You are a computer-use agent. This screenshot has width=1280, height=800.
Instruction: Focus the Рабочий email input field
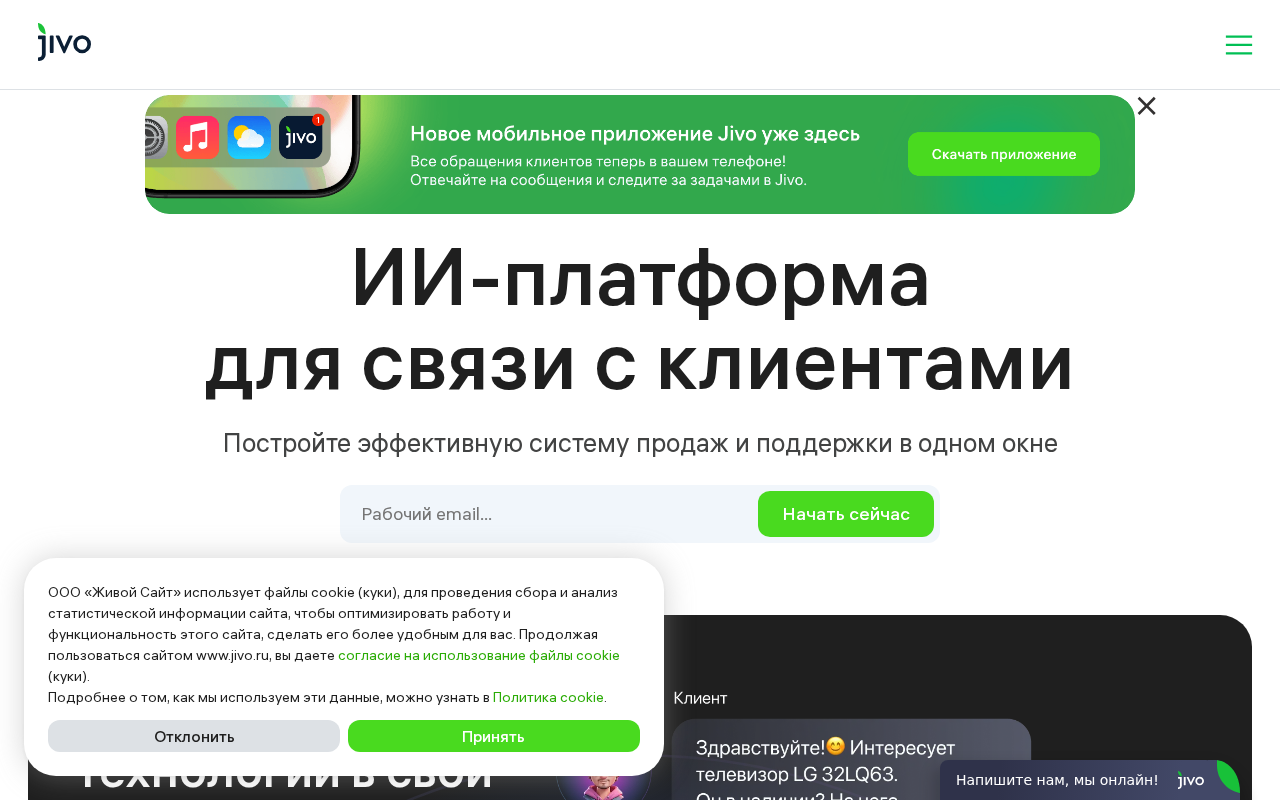[550, 514]
